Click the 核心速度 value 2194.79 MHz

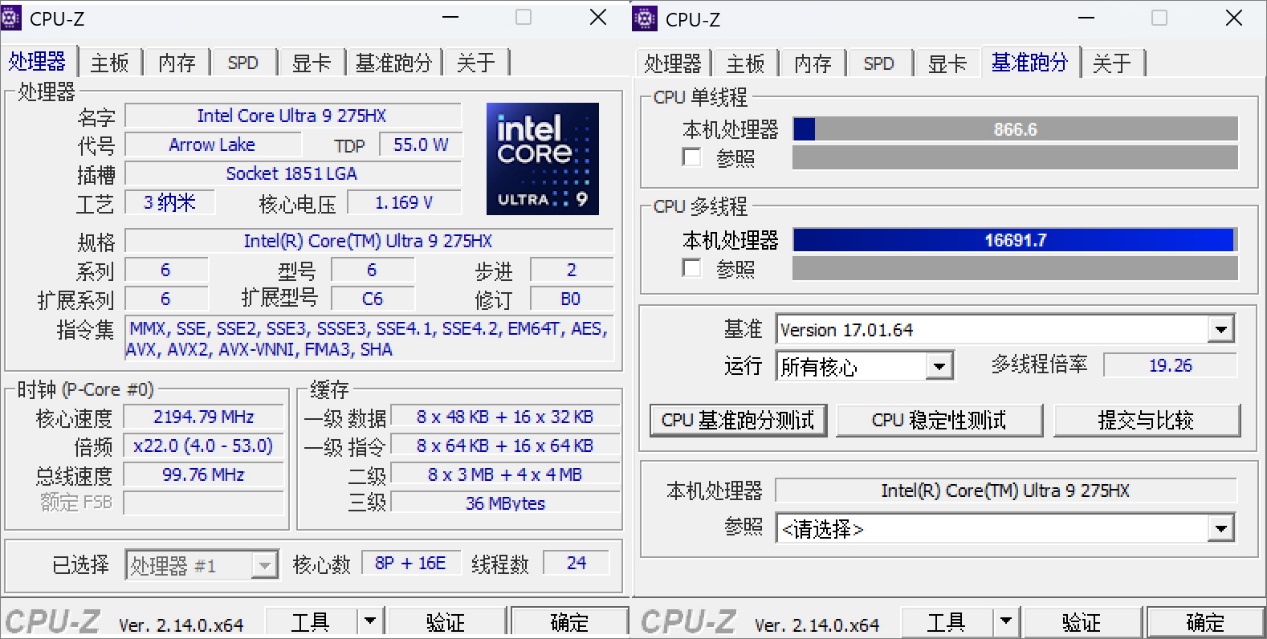[x=203, y=417]
